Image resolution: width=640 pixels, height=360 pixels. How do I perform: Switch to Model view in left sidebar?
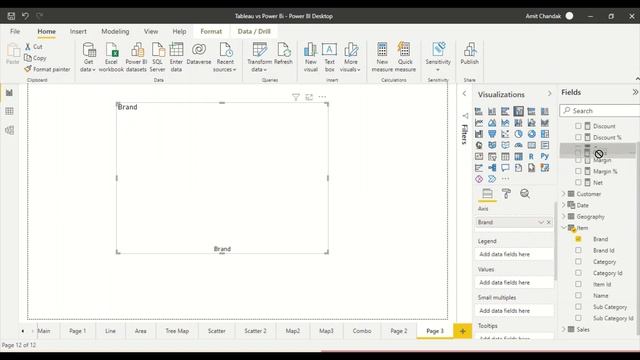point(9,130)
